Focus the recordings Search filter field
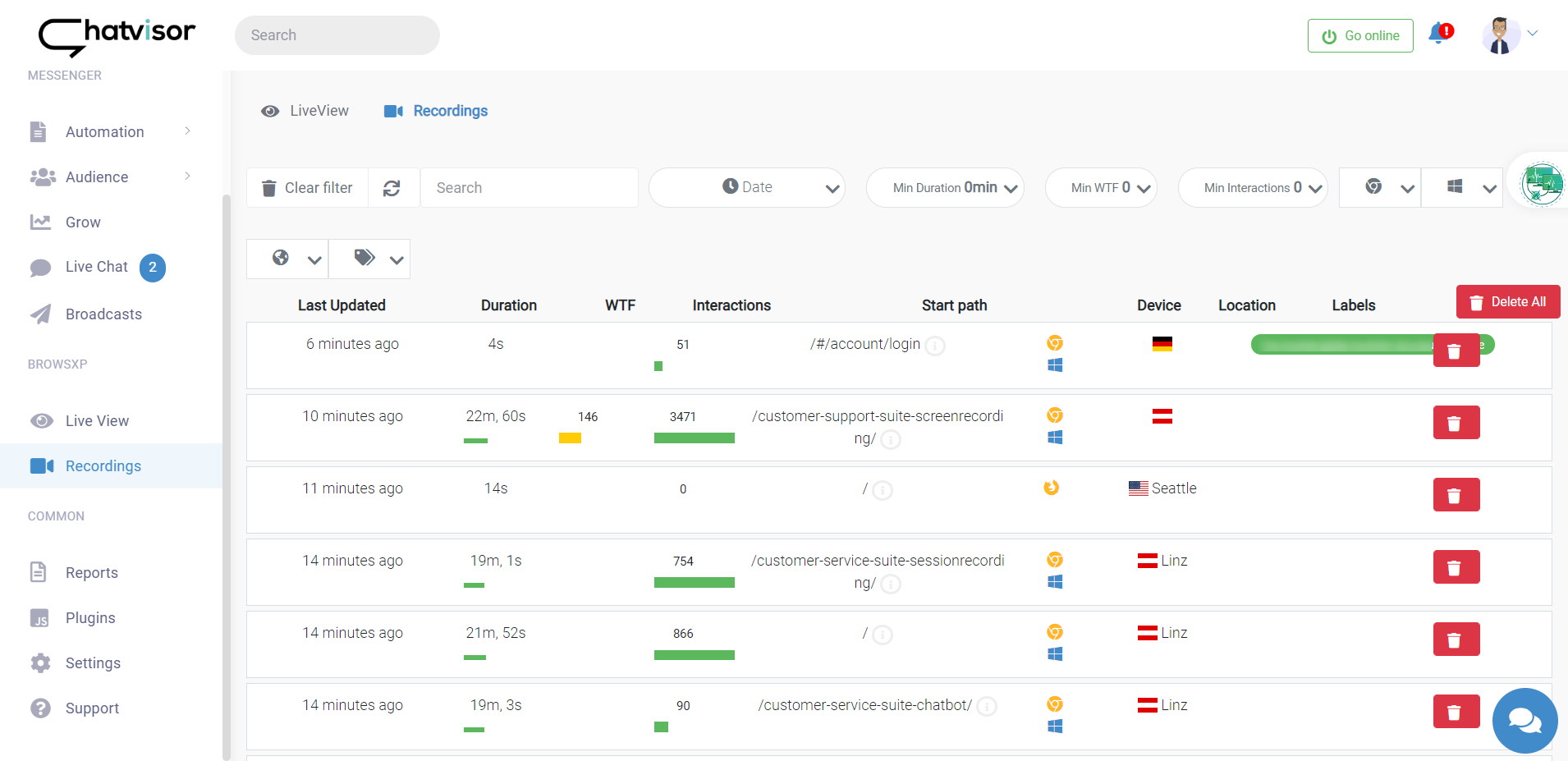1568x761 pixels. tap(530, 188)
